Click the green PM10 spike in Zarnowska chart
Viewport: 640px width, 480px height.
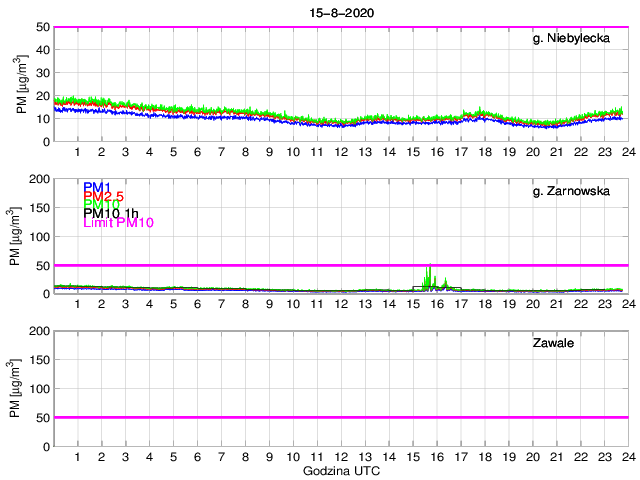point(429,275)
